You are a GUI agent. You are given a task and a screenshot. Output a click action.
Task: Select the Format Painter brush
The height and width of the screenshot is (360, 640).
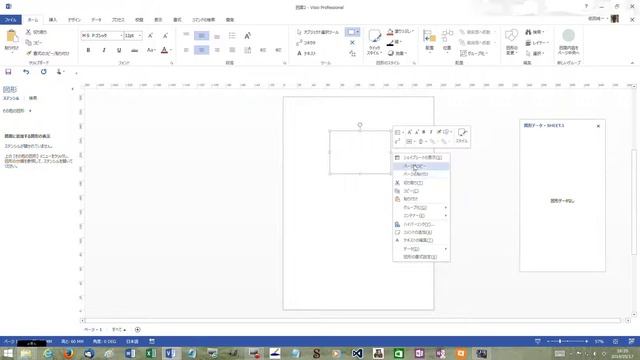(x=29, y=53)
